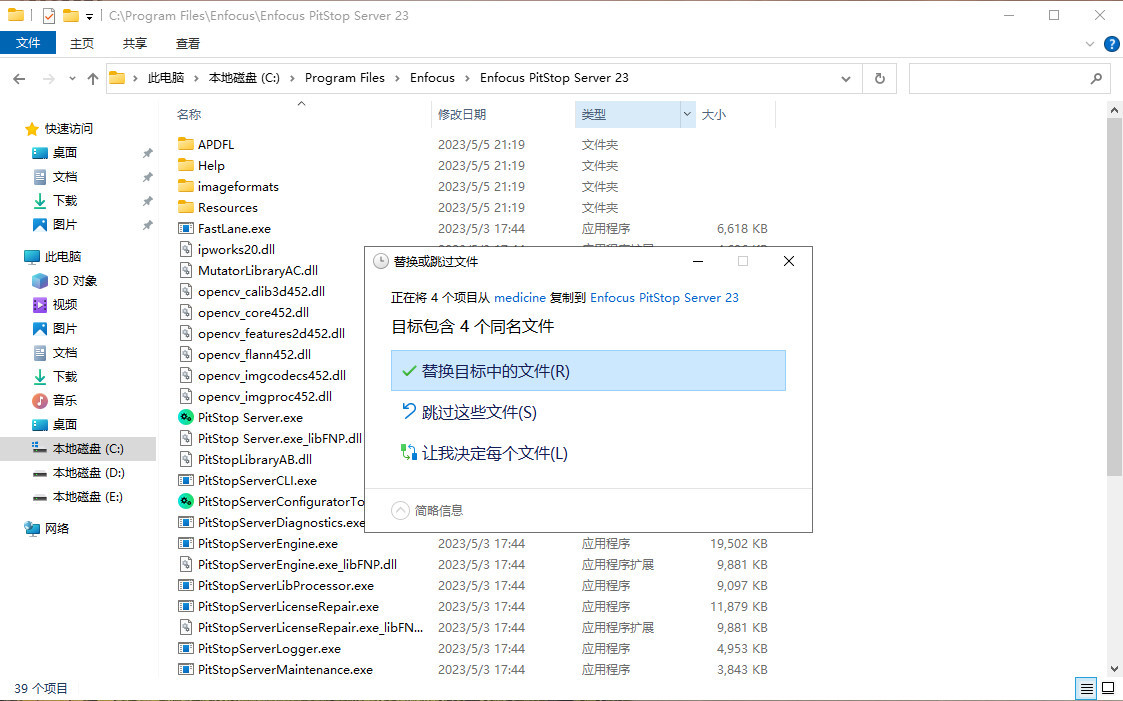Click the properties quick access toolbar icon
The height and width of the screenshot is (701, 1123).
[49, 15]
